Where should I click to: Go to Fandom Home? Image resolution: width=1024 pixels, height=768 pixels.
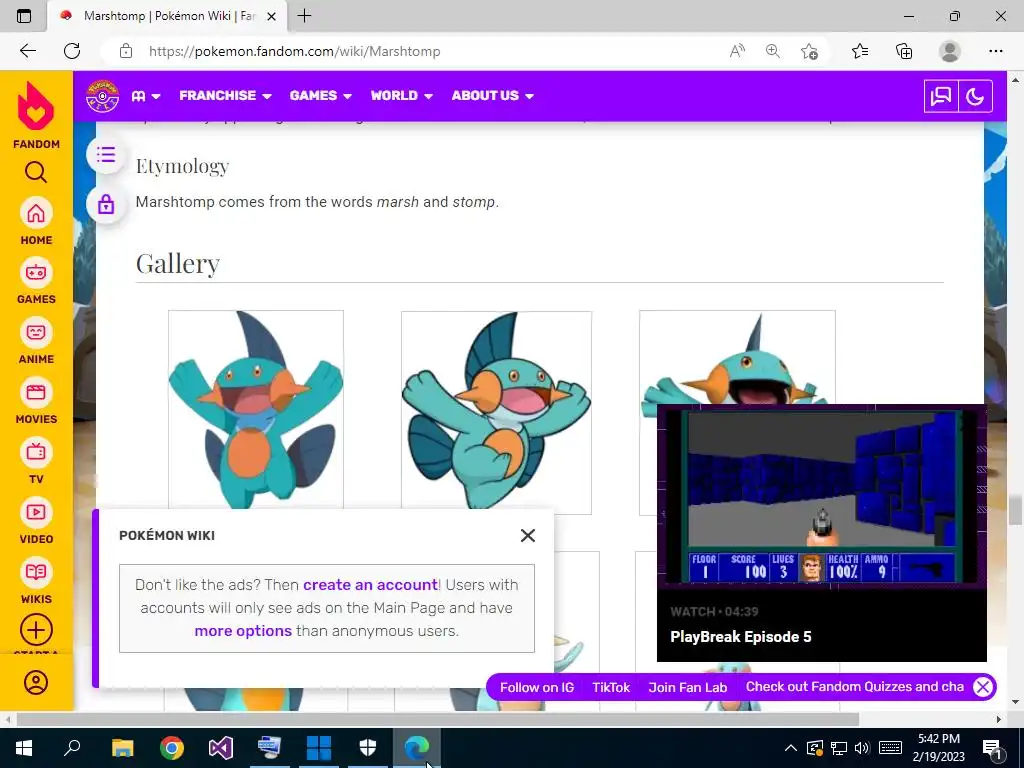(36, 221)
